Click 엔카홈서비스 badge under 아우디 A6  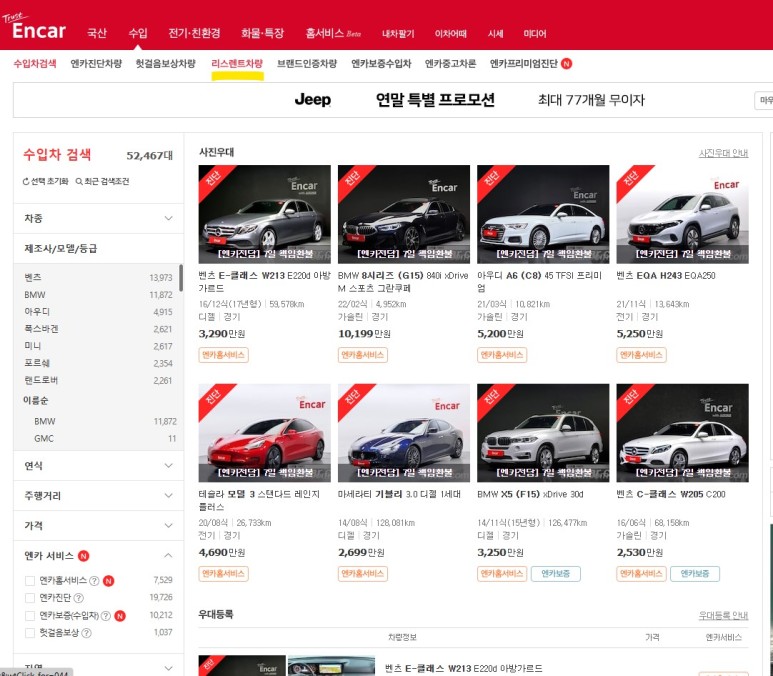[x=502, y=355]
